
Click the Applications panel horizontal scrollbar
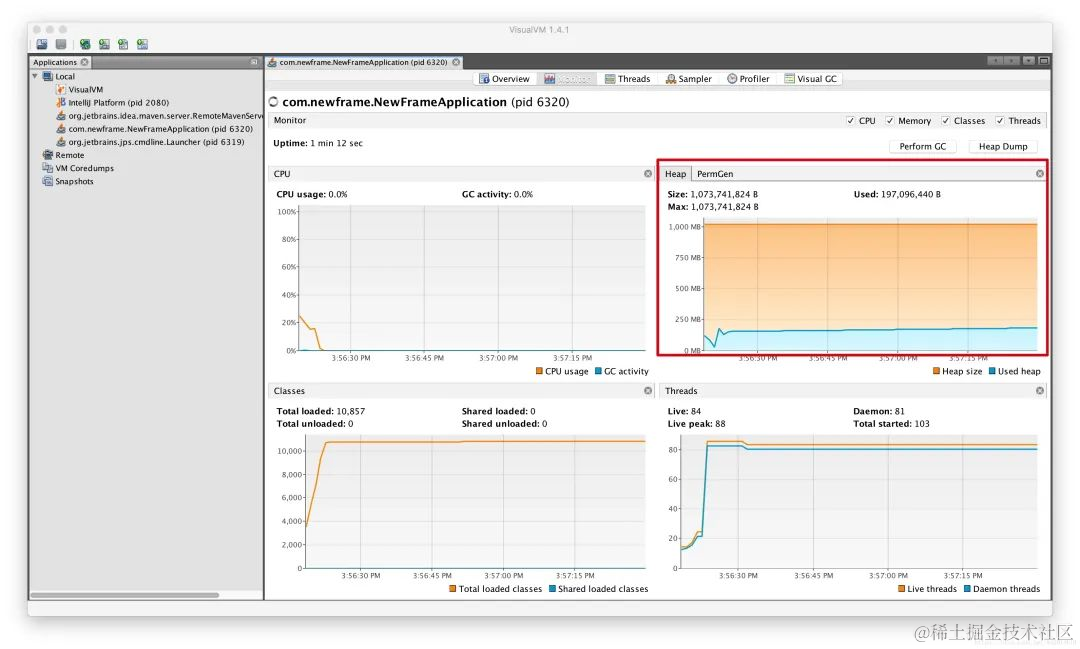click(125, 595)
